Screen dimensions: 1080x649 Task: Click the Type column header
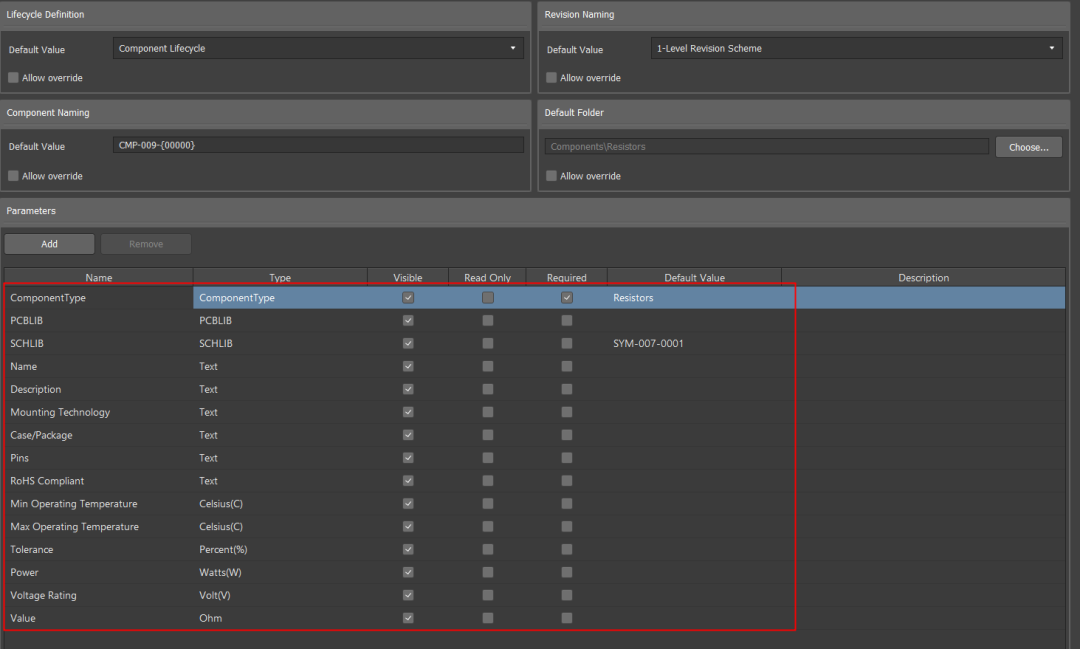click(x=280, y=278)
